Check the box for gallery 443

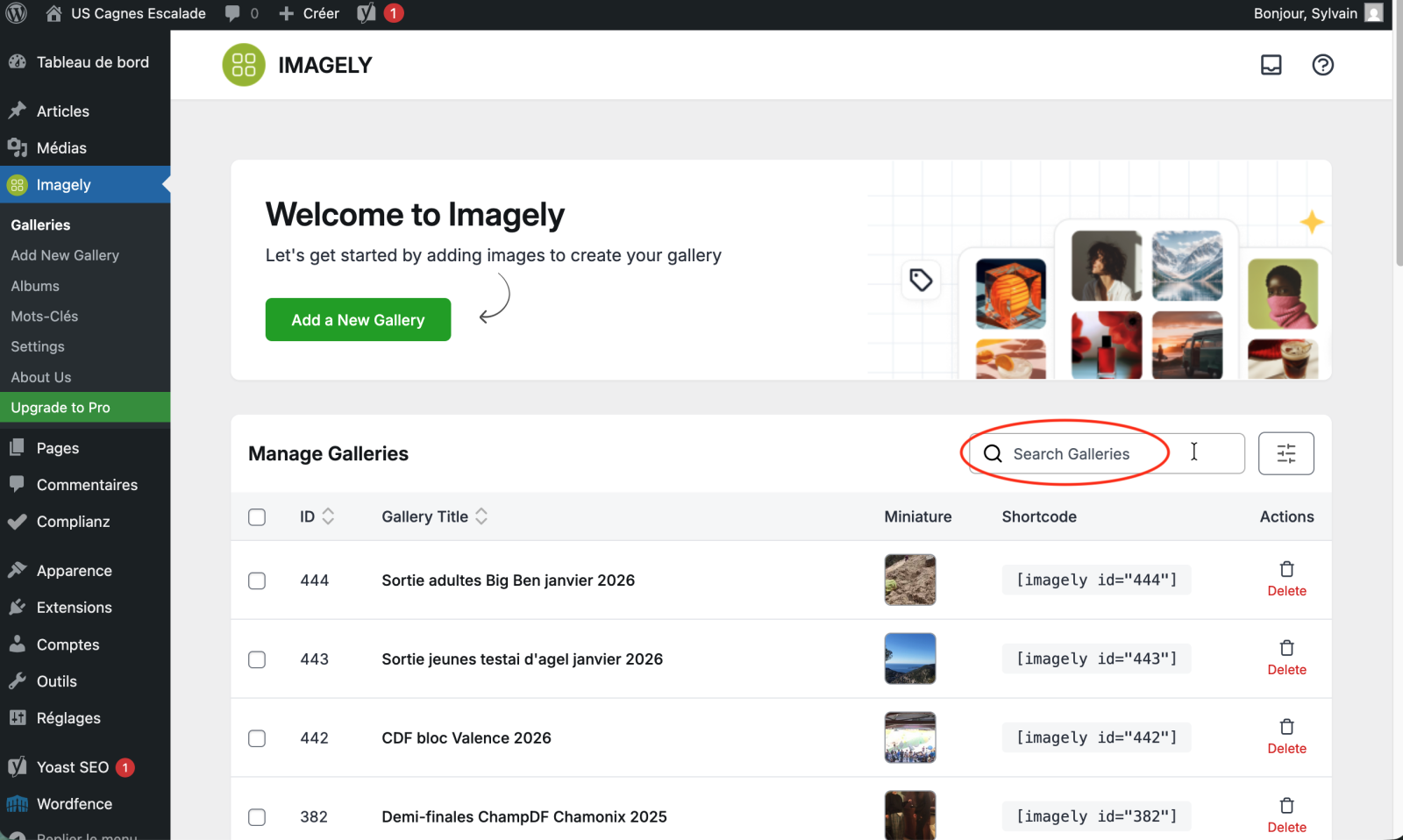257,659
